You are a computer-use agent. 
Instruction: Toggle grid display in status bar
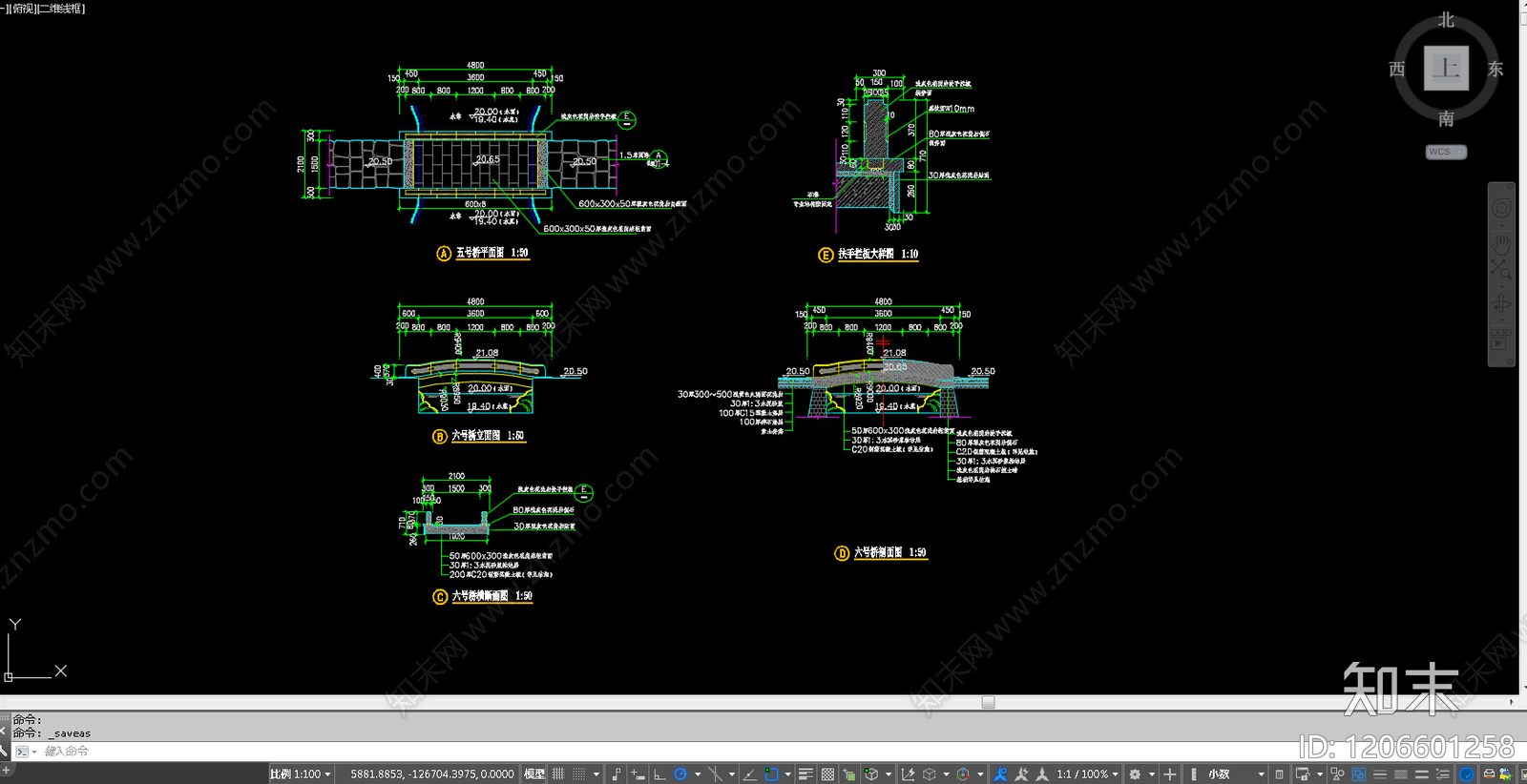559,774
